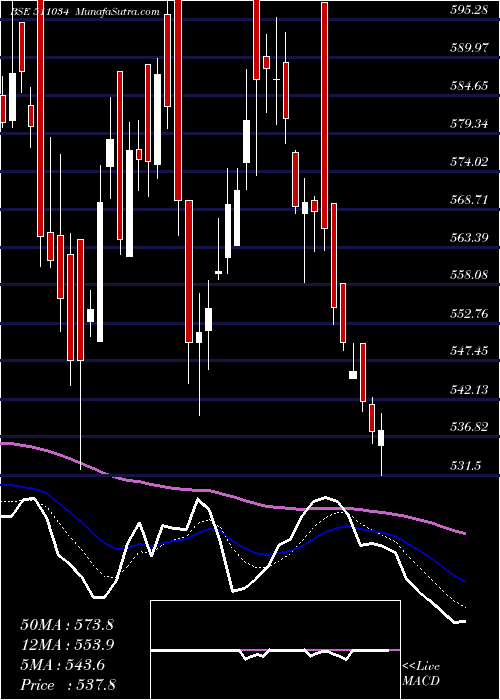The image size is (500, 700).
Task: Open the MACD histogram inset panel
Action: click(x=275, y=650)
